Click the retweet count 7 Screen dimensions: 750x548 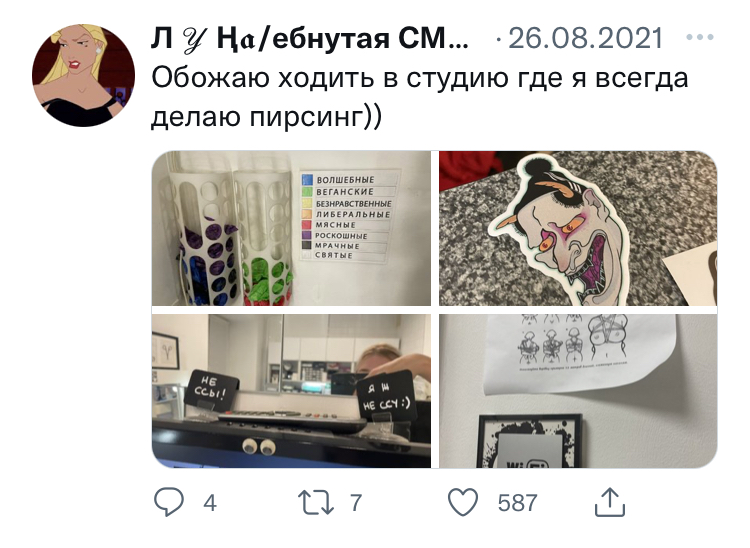pyautogui.click(x=355, y=503)
